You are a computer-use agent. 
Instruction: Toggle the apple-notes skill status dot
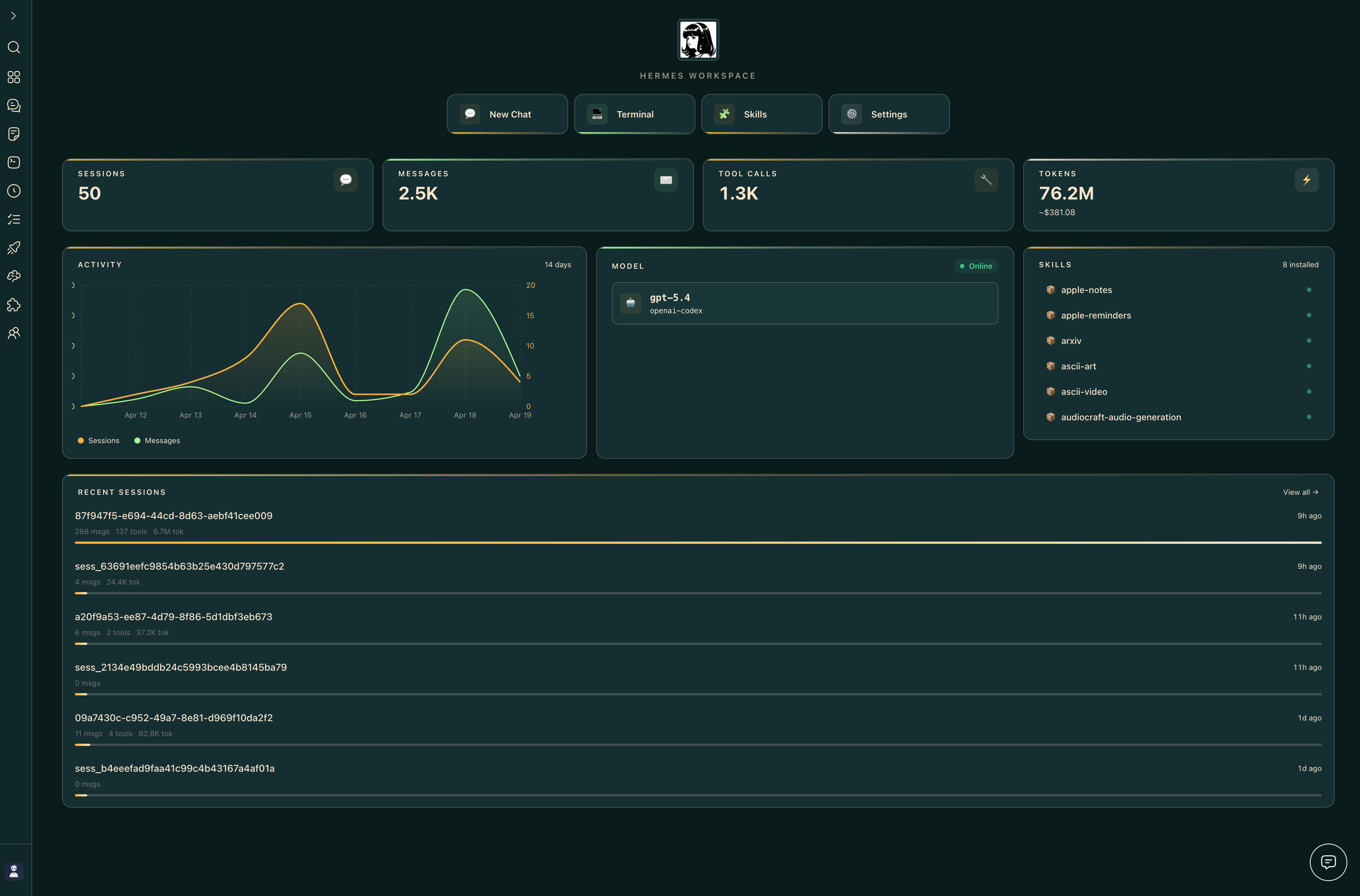tap(1309, 290)
